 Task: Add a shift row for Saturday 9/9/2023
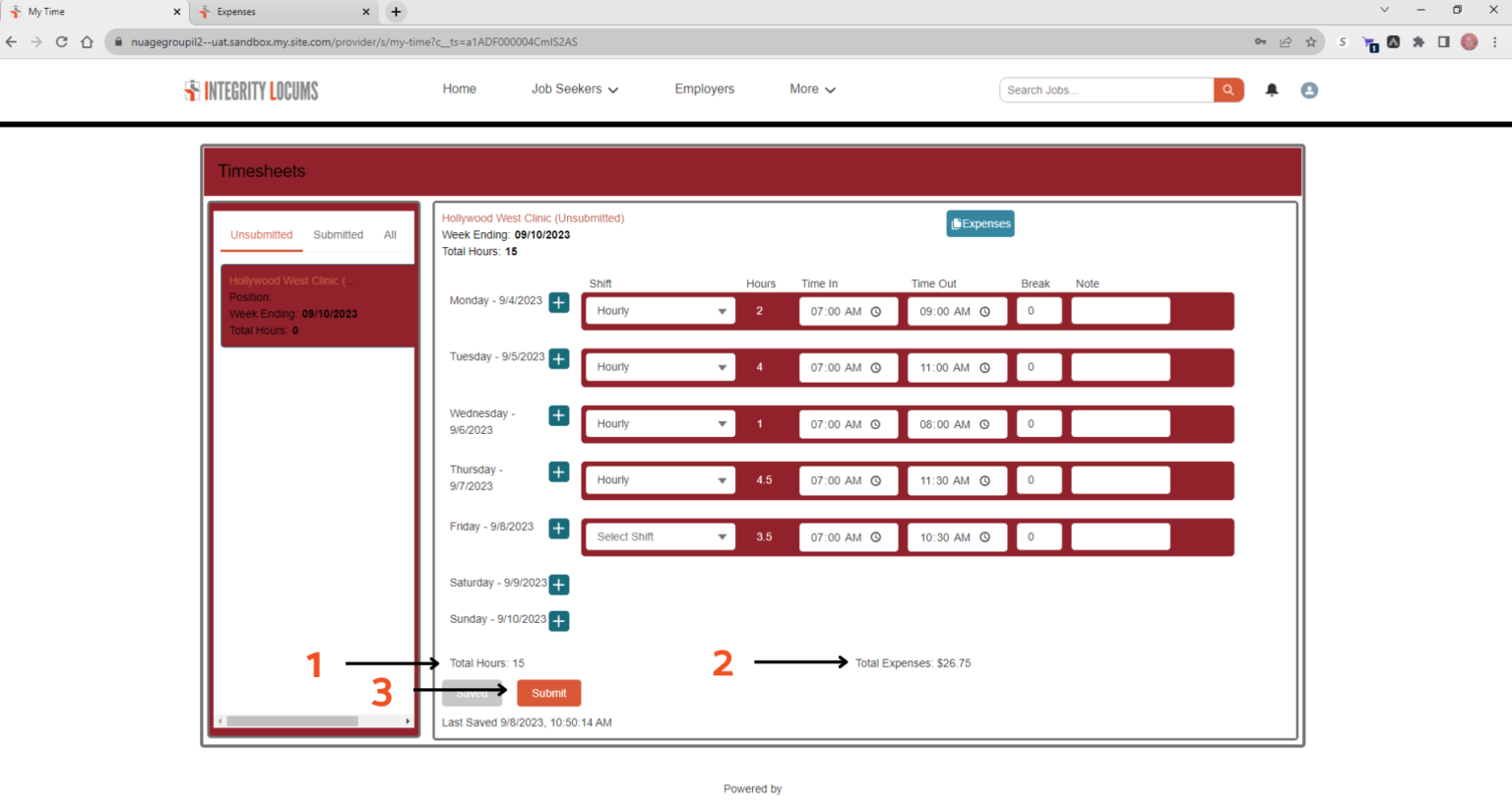pos(558,585)
